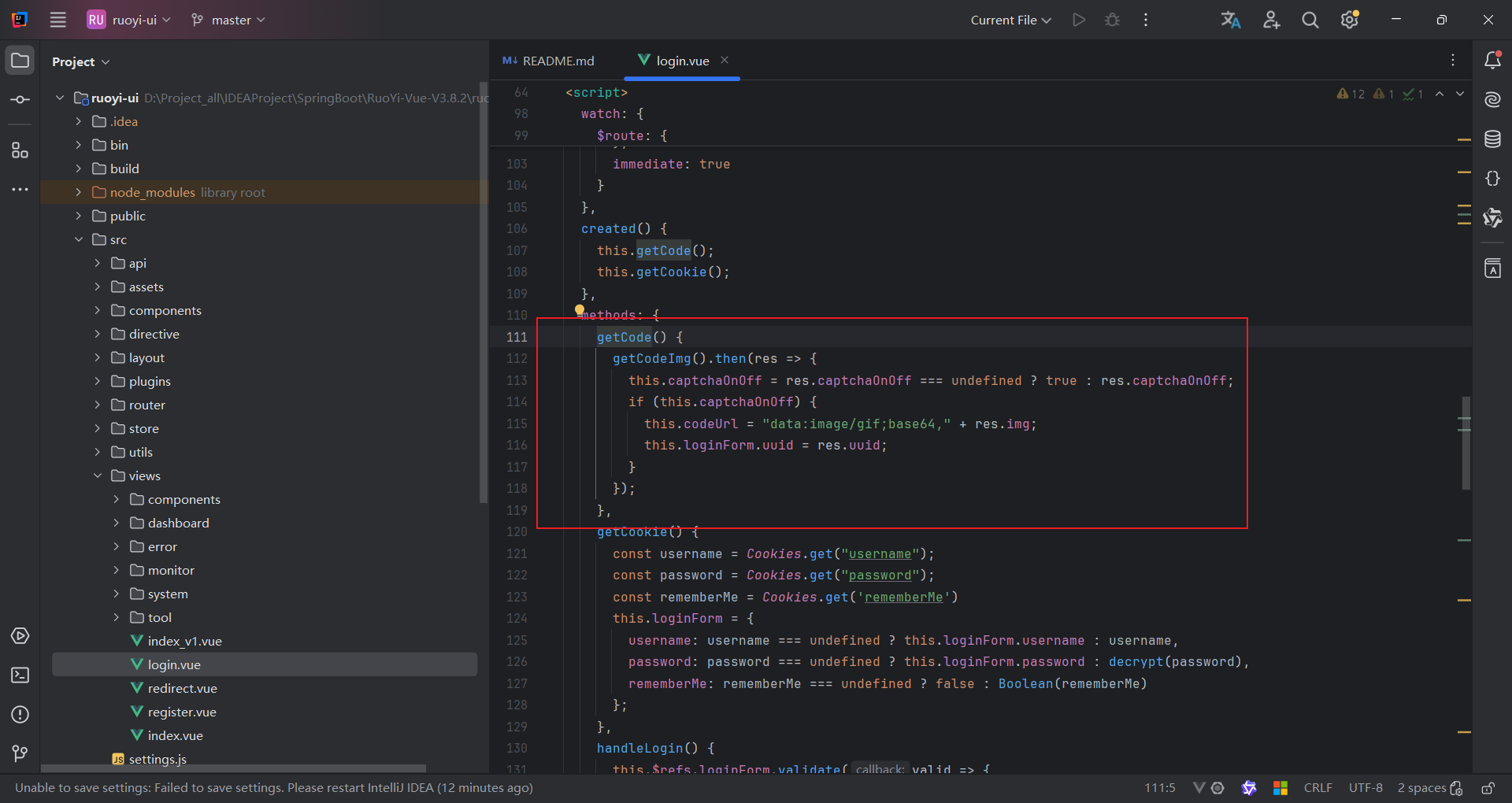This screenshot has height=803, width=1512.
Task: Open the Terminal tool window
Action: pyautogui.click(x=20, y=675)
